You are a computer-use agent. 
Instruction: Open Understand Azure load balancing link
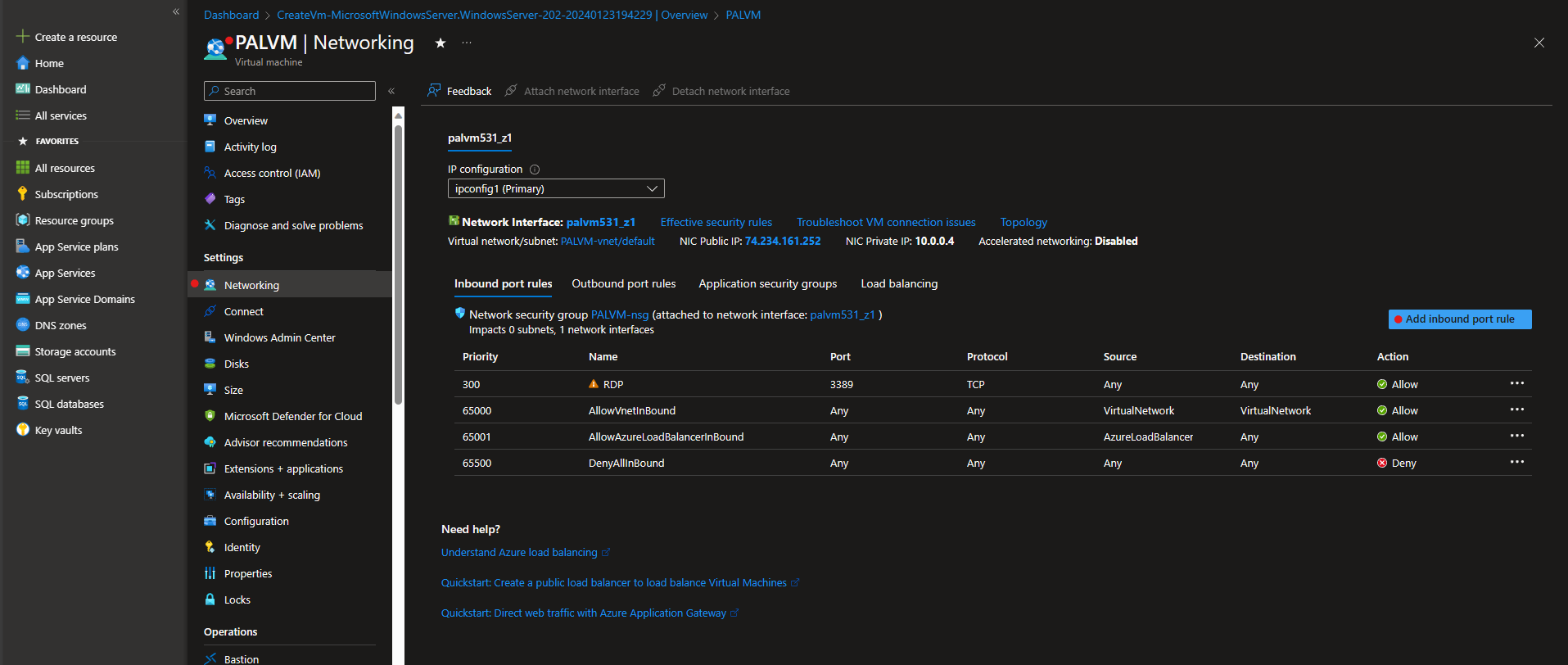click(519, 553)
